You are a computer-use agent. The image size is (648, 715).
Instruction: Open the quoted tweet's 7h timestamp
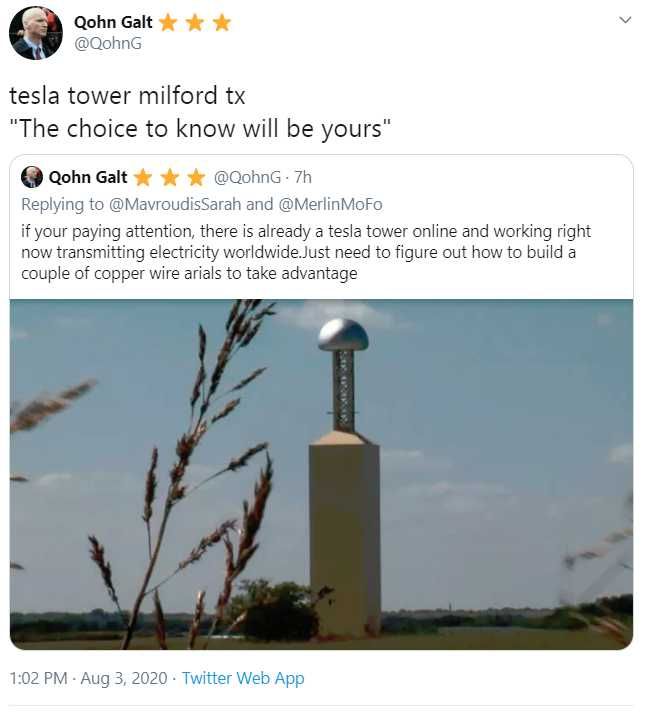301,177
